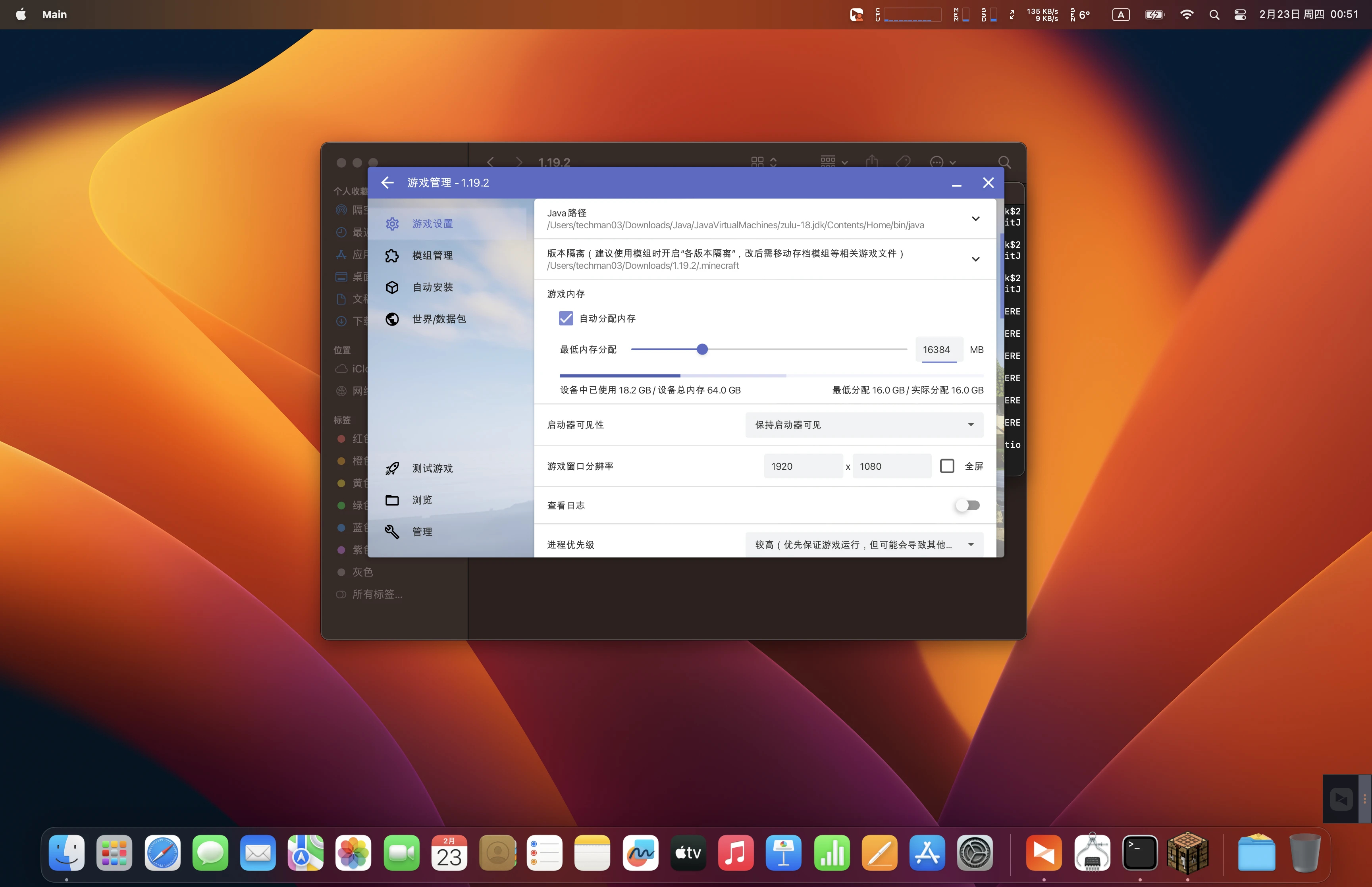Open 游戏设置 in the launcher sidebar

point(447,224)
